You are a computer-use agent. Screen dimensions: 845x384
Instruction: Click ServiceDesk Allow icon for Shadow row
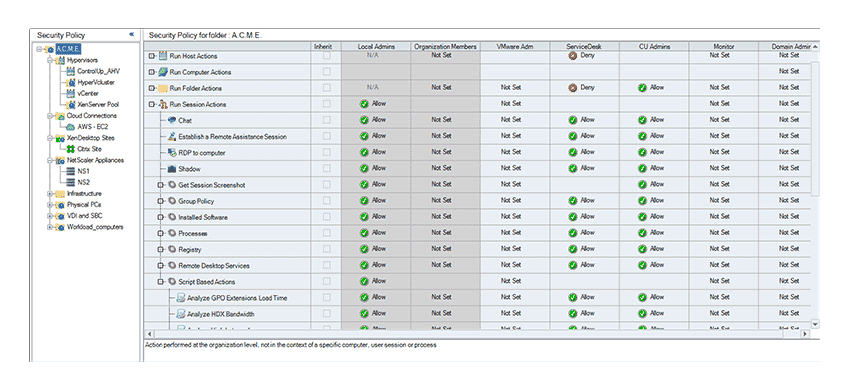[573, 168]
